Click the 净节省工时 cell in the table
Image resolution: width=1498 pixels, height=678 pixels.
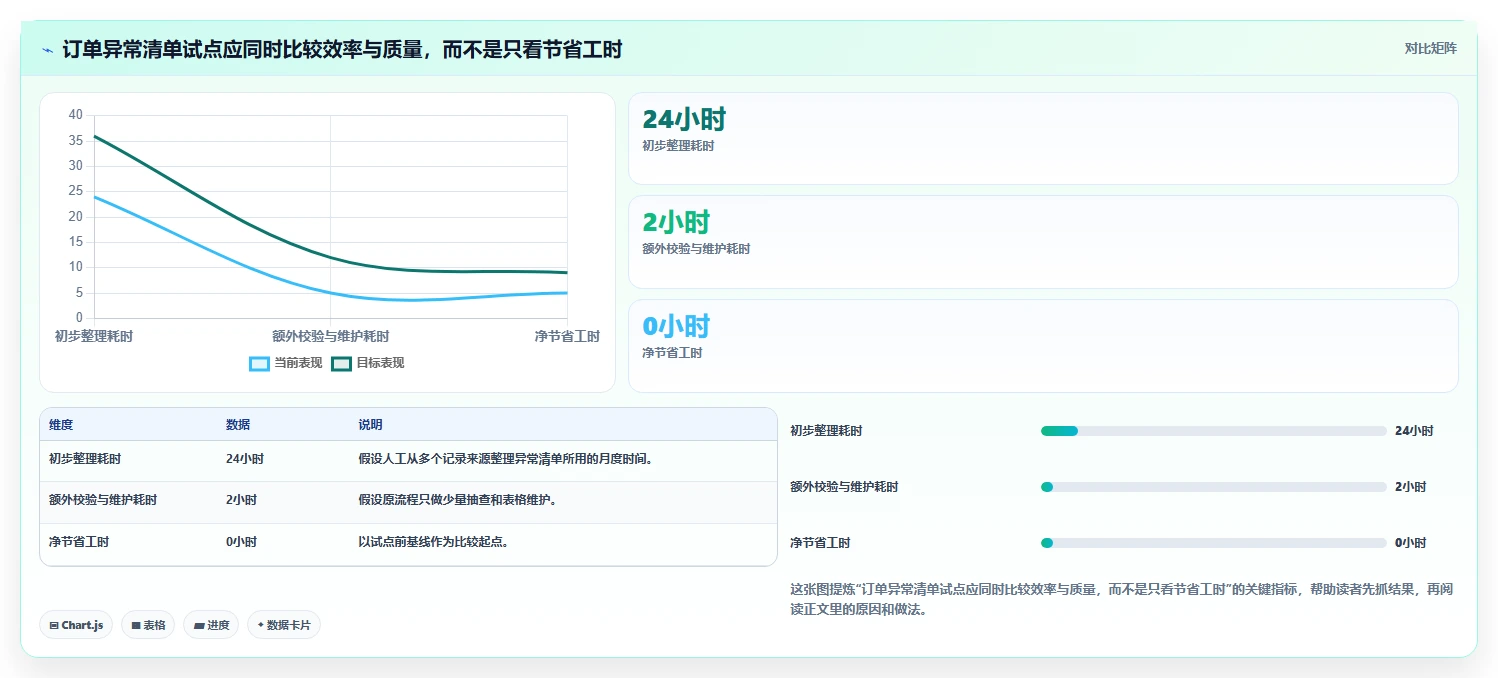click(x=79, y=542)
